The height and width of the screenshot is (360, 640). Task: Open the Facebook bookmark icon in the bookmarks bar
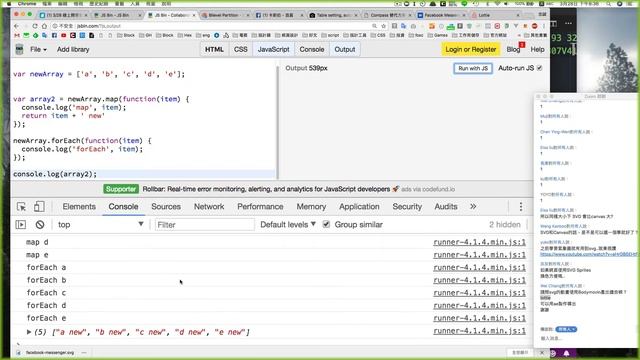(x=54, y=36)
